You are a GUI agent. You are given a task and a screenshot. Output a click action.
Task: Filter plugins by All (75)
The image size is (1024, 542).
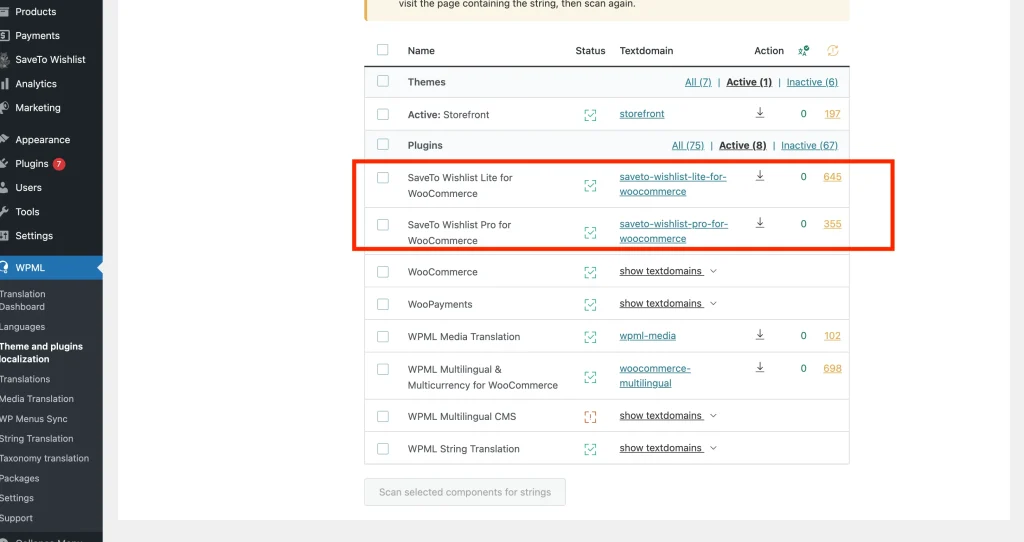click(x=688, y=146)
